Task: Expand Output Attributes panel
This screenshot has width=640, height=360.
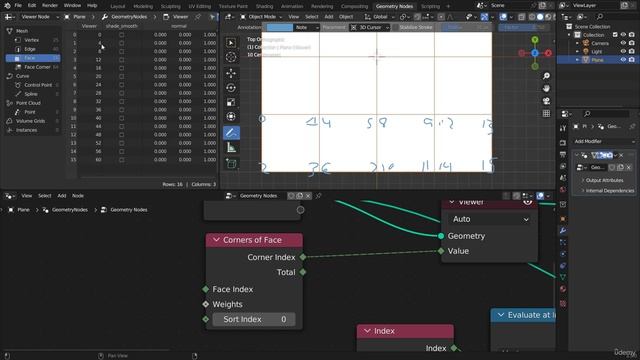Action: click(604, 180)
